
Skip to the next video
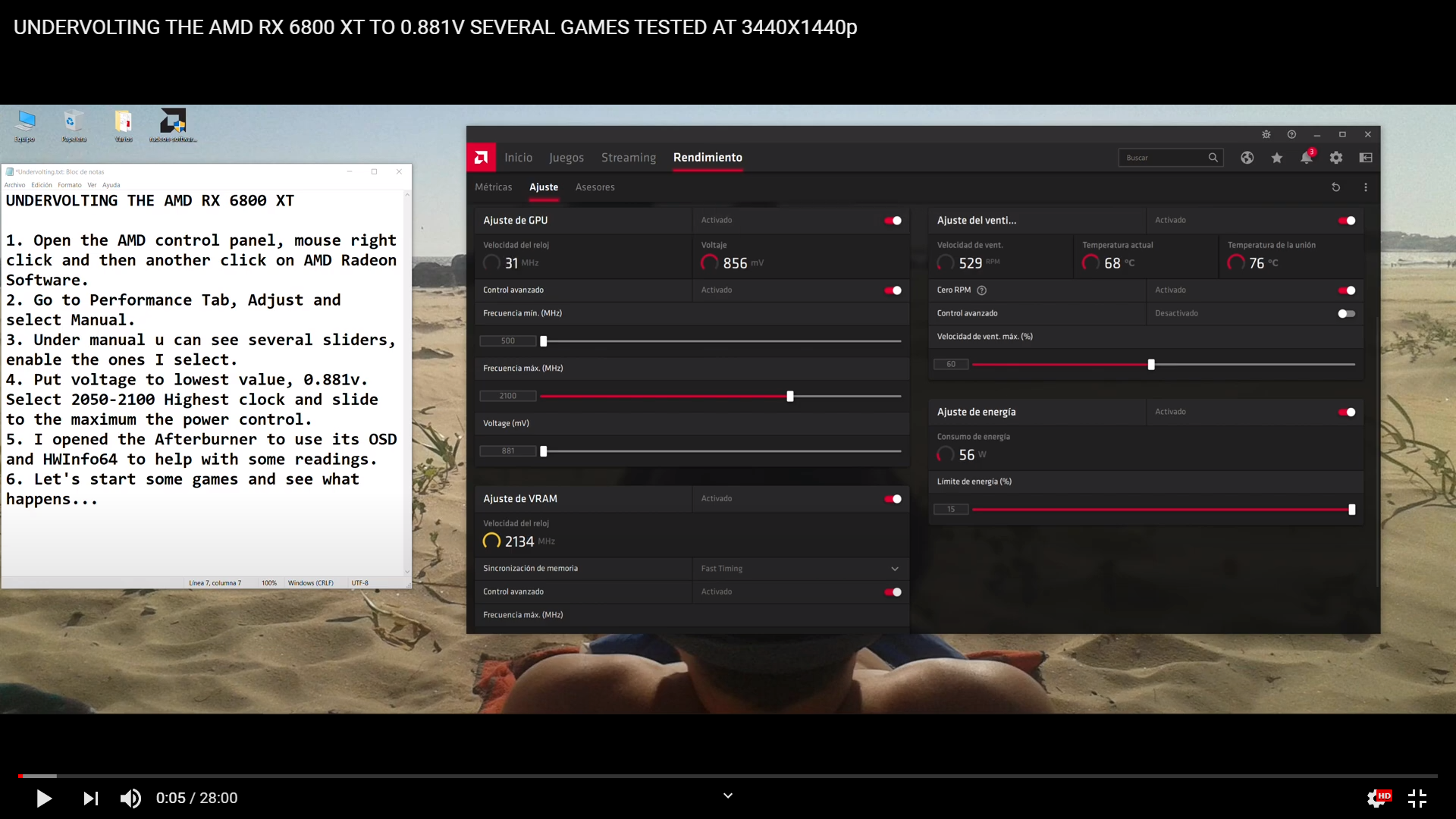click(x=91, y=799)
